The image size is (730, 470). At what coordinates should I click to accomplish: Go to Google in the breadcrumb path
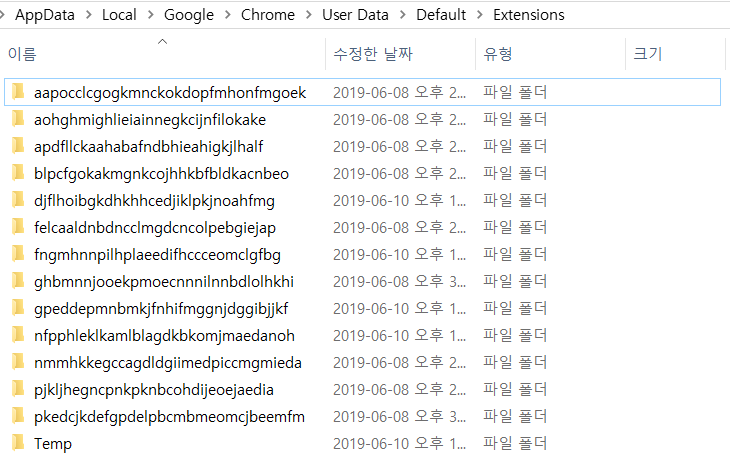click(x=189, y=15)
